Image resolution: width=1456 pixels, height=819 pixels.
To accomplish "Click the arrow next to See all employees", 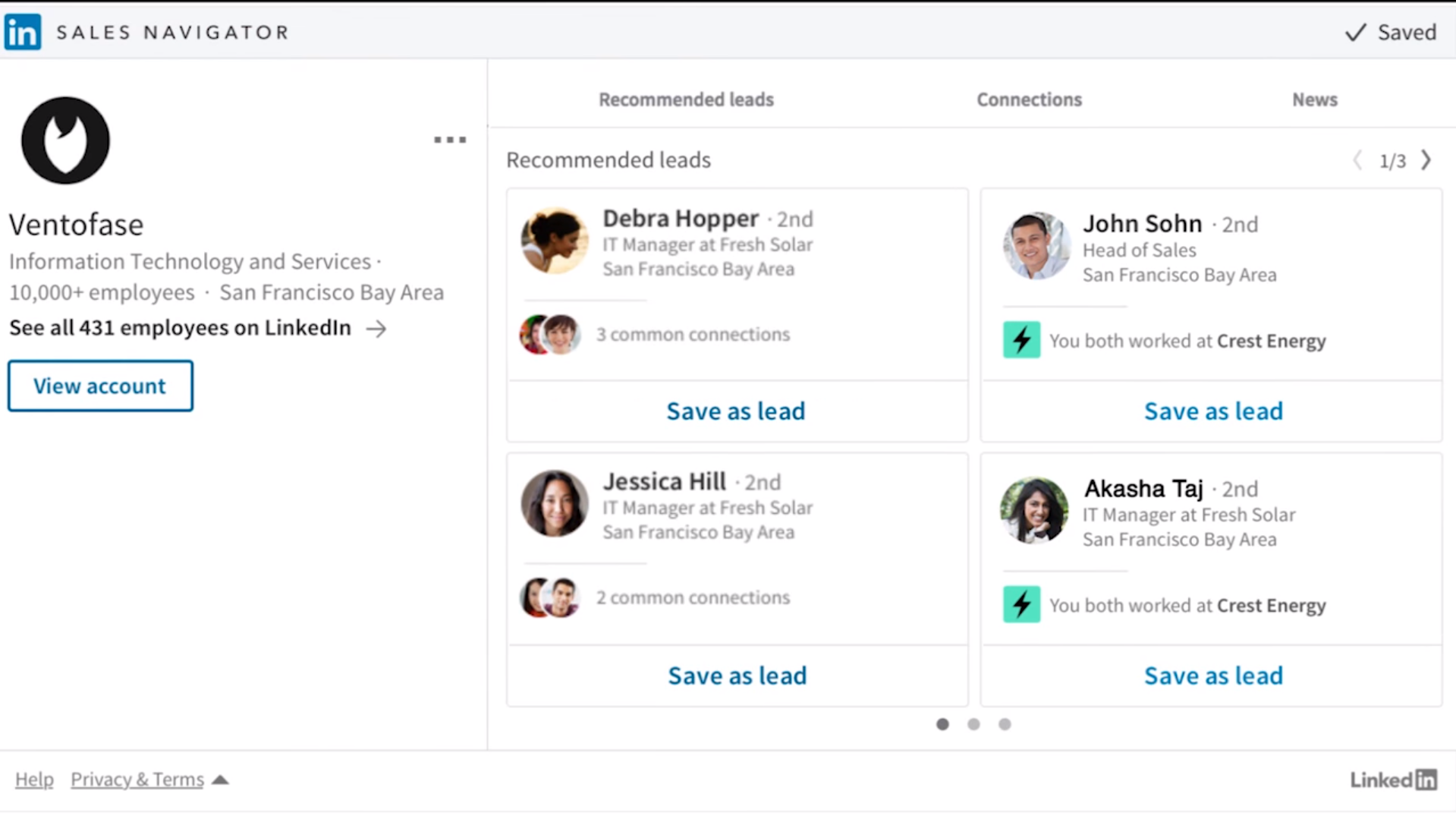I will [376, 329].
